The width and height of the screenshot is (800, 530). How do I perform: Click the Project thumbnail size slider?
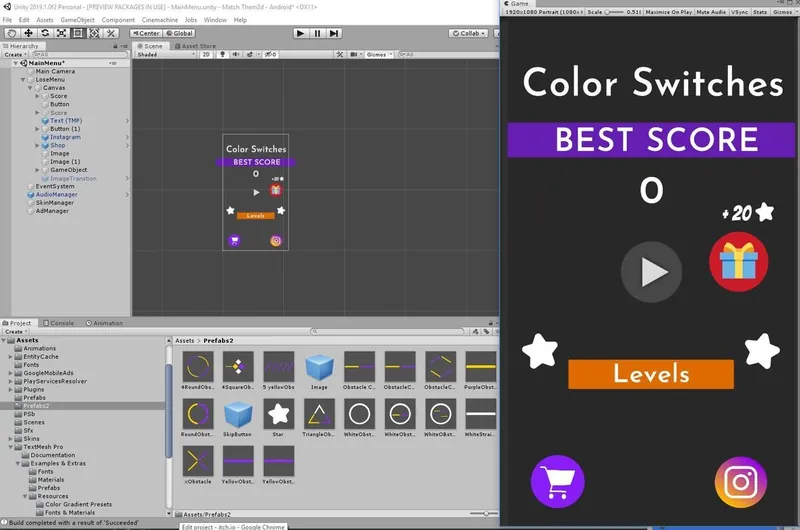[x=484, y=514]
